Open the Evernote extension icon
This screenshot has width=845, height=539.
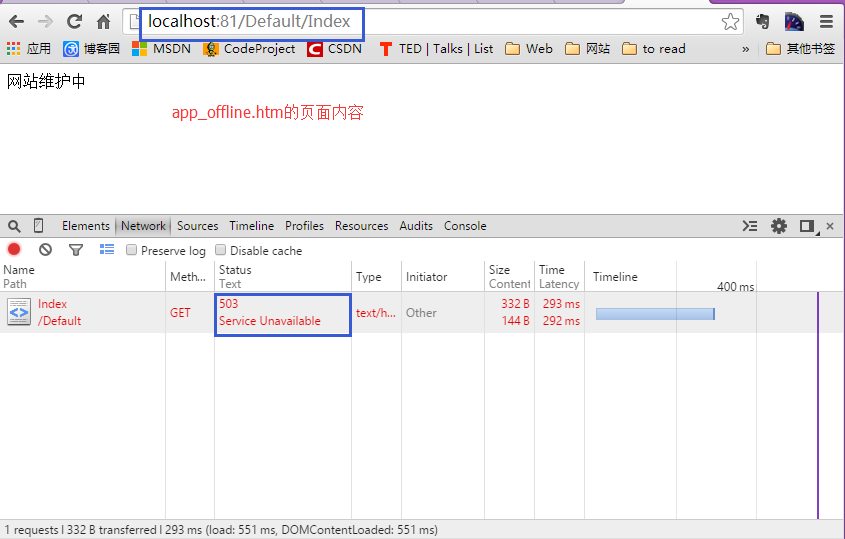point(762,22)
